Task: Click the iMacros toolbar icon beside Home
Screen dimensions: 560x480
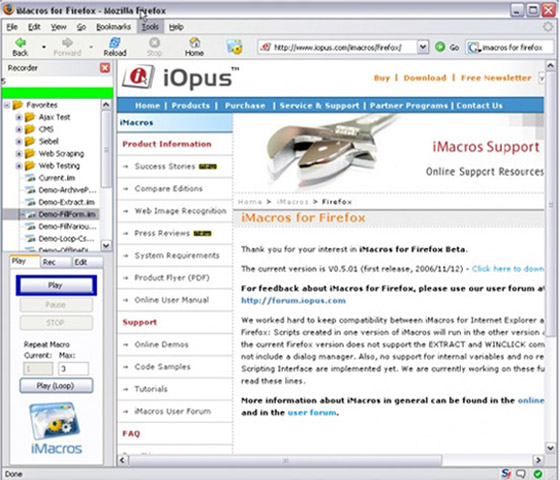Action: click(x=234, y=47)
